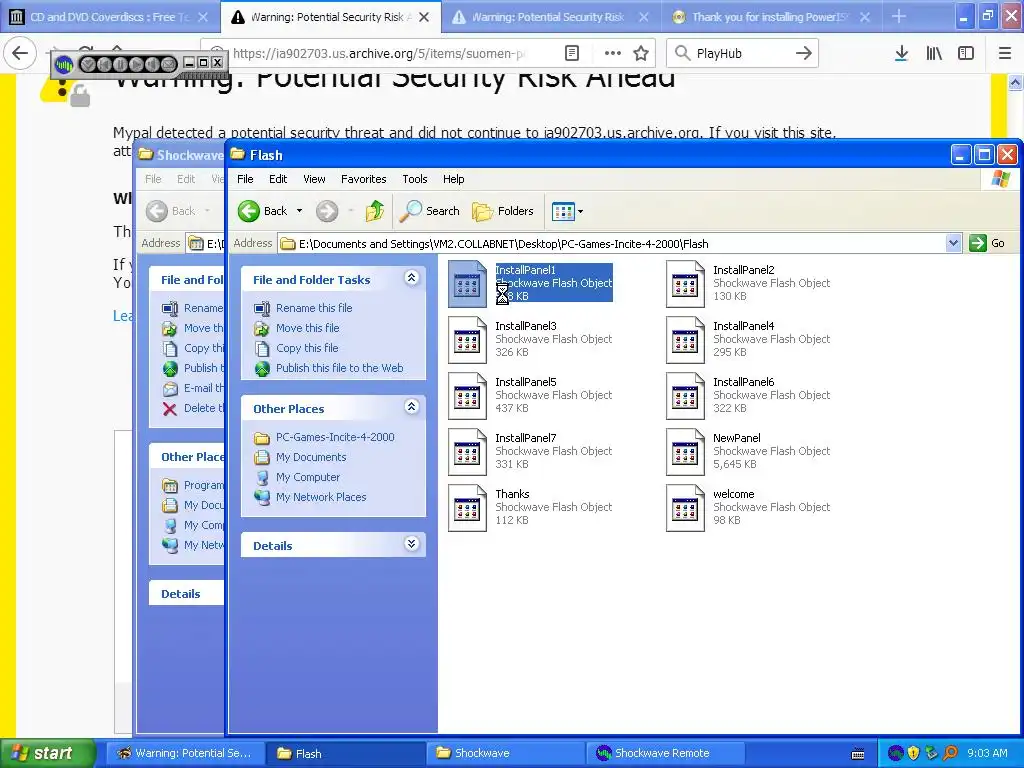Screen dimensions: 1024x768
Task: Open the Favorites menu in Flash window
Action: click(364, 179)
